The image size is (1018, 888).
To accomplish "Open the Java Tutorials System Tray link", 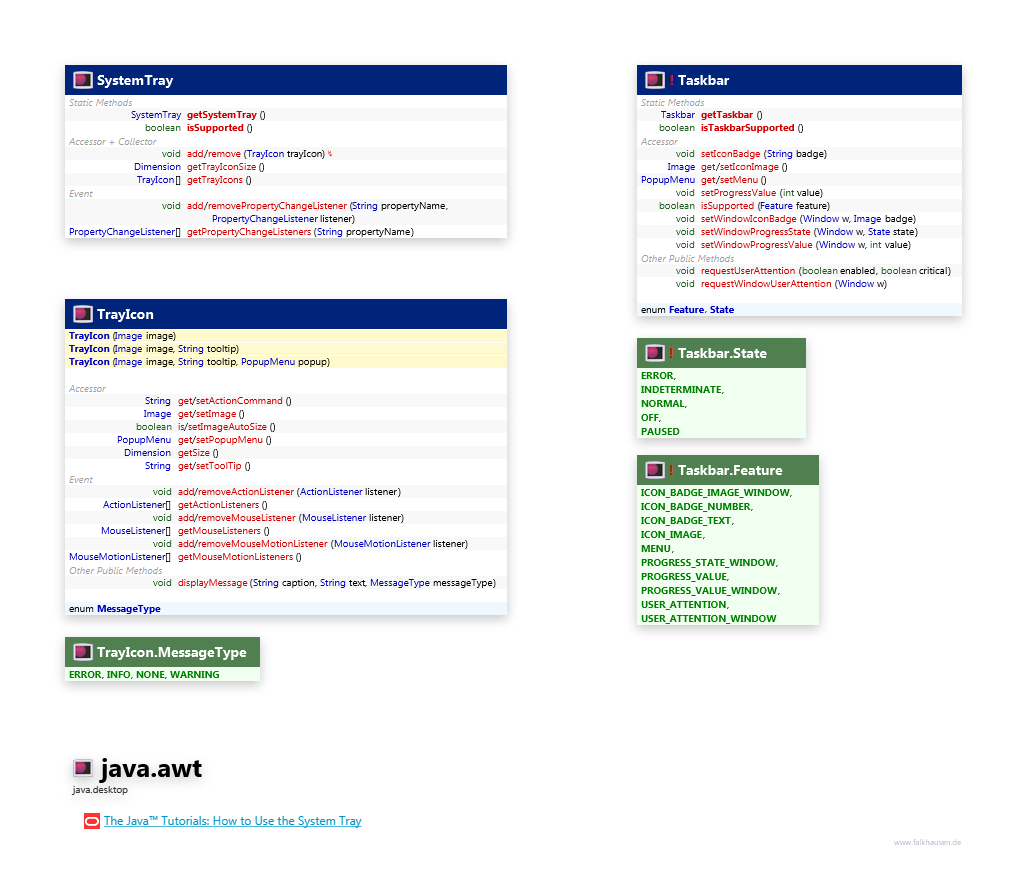I will click(x=232, y=821).
